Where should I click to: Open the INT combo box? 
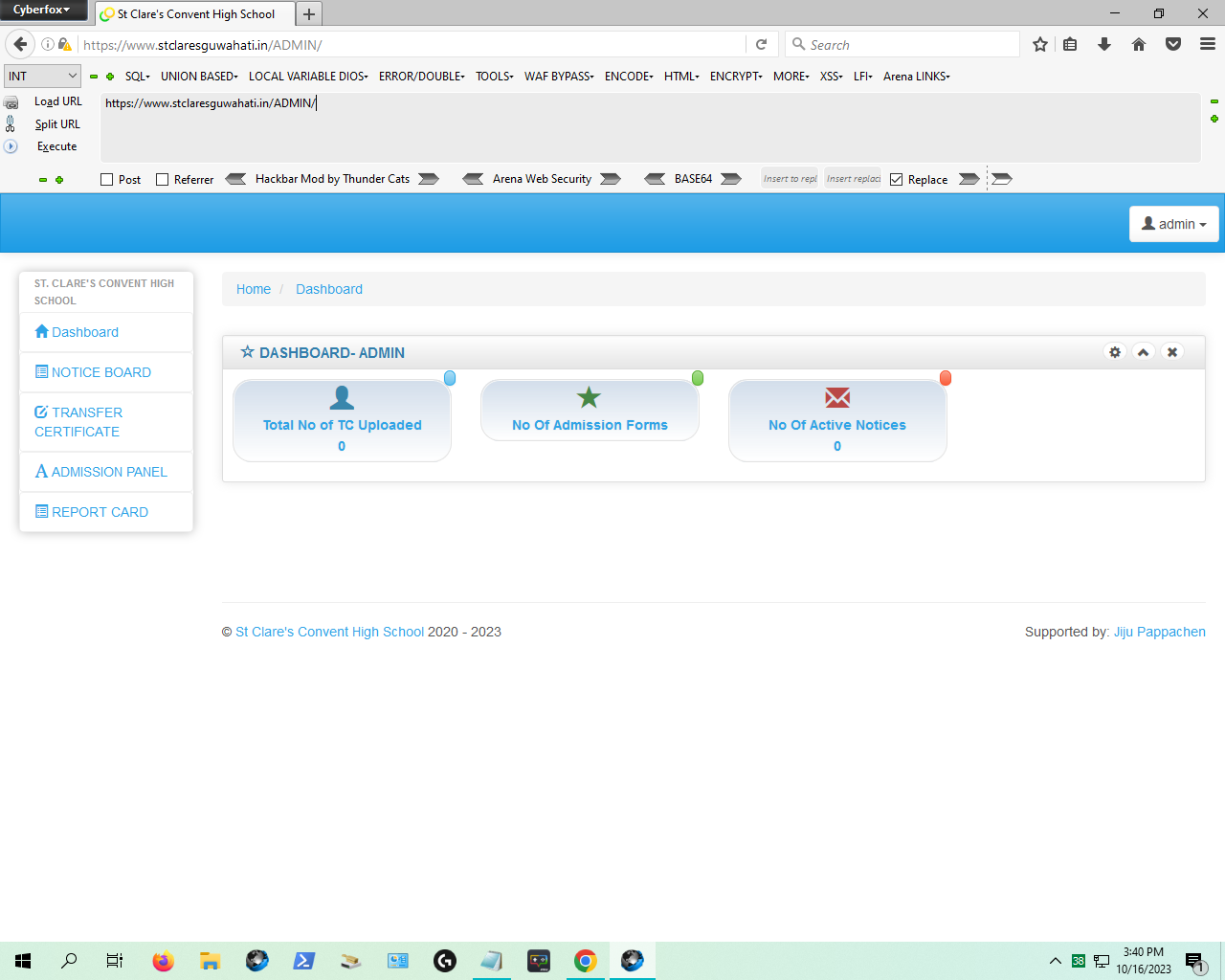click(x=42, y=76)
